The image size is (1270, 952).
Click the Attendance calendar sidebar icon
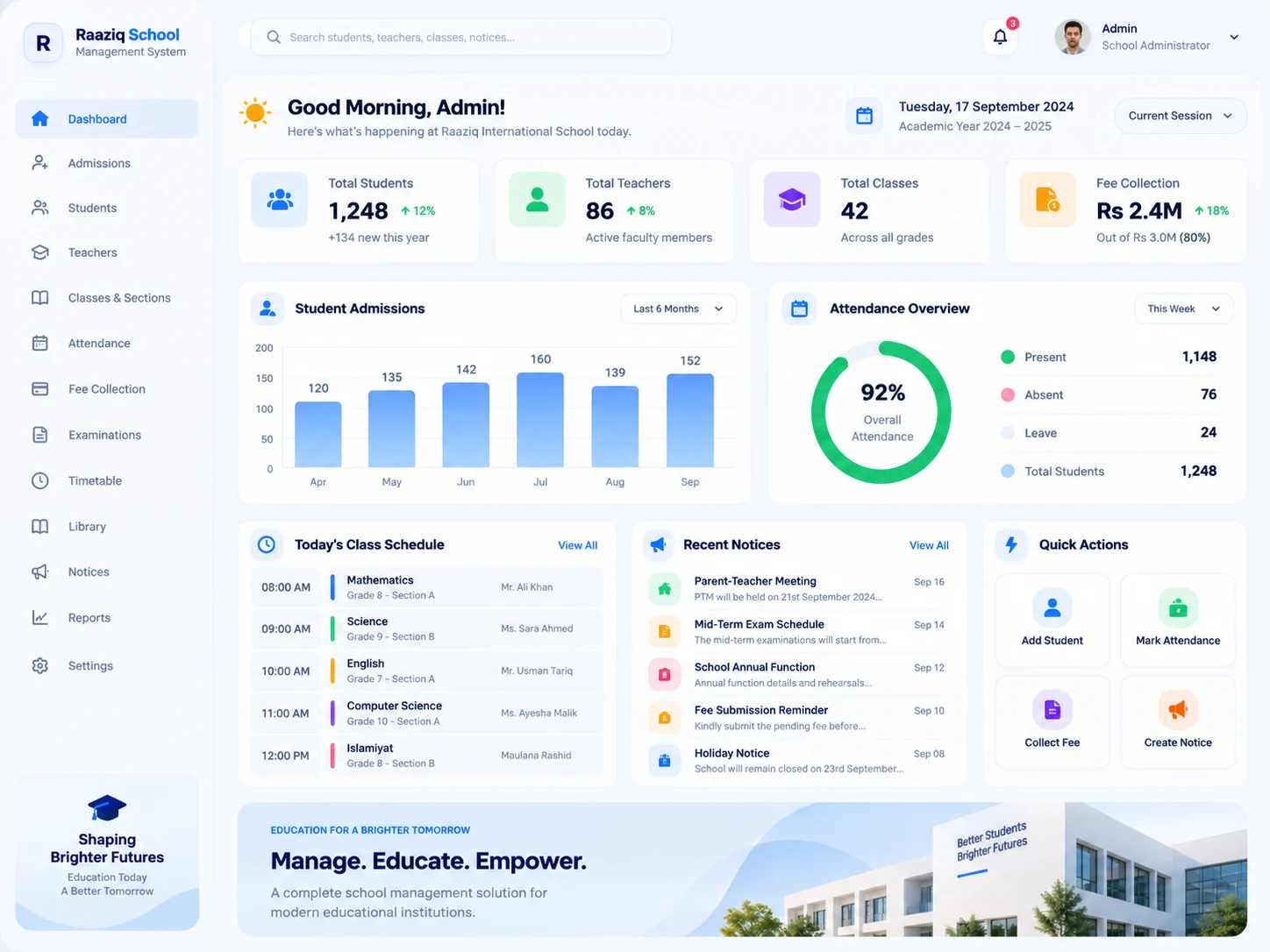[x=39, y=344]
